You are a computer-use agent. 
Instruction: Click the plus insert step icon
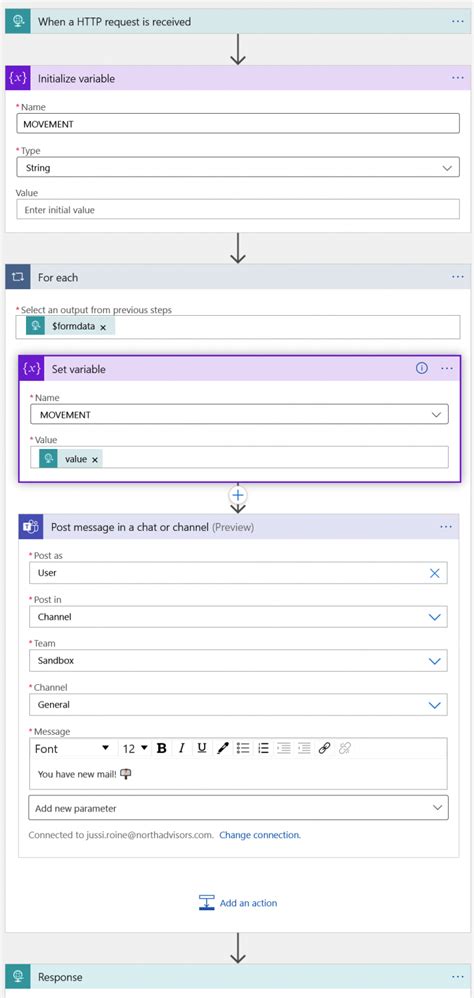pyautogui.click(x=238, y=495)
